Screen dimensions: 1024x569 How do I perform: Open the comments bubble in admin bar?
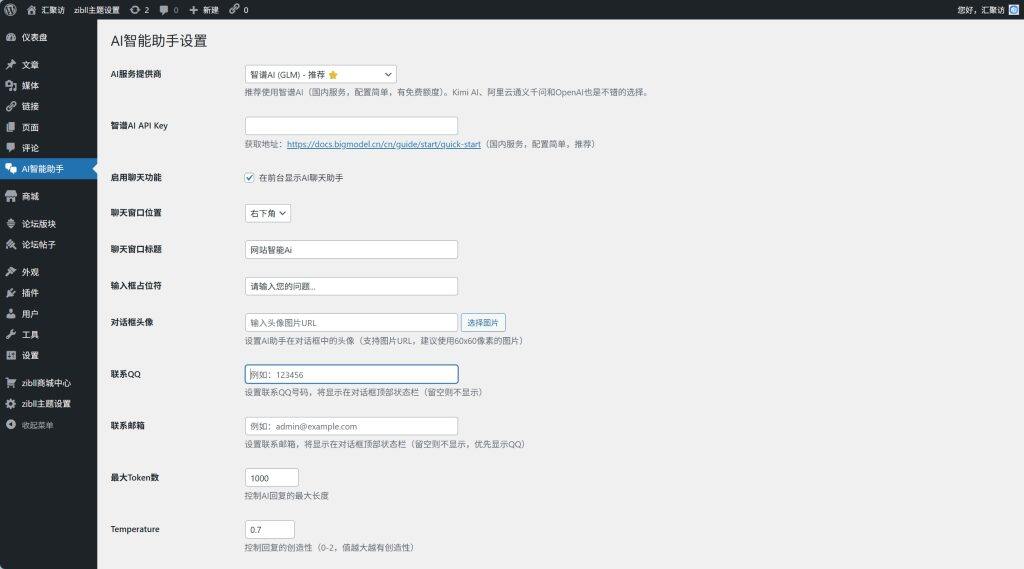164,10
